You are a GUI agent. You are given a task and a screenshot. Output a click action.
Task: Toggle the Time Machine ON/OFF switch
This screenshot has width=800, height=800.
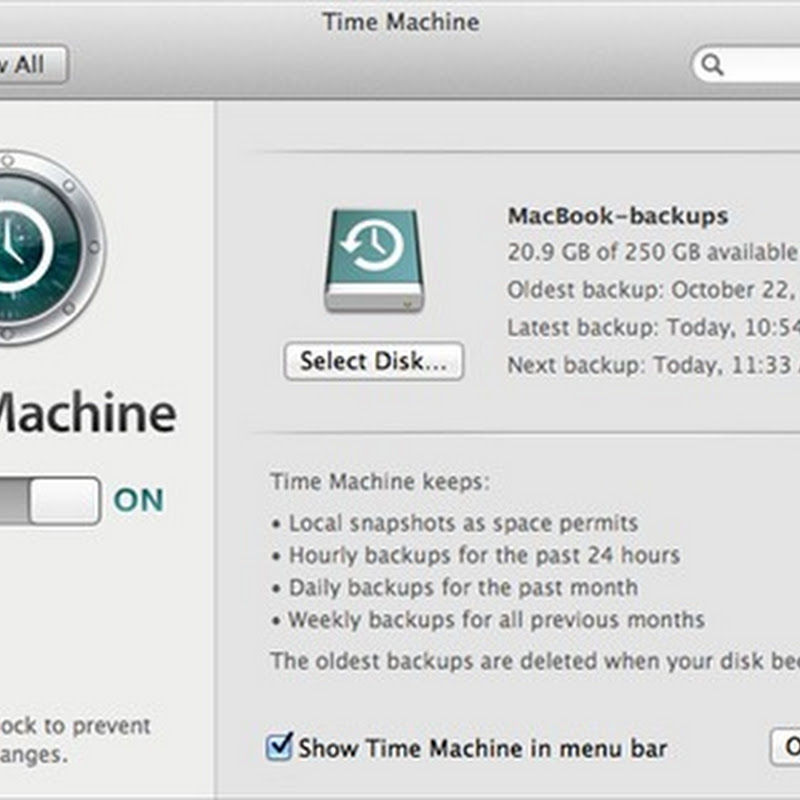(49, 501)
